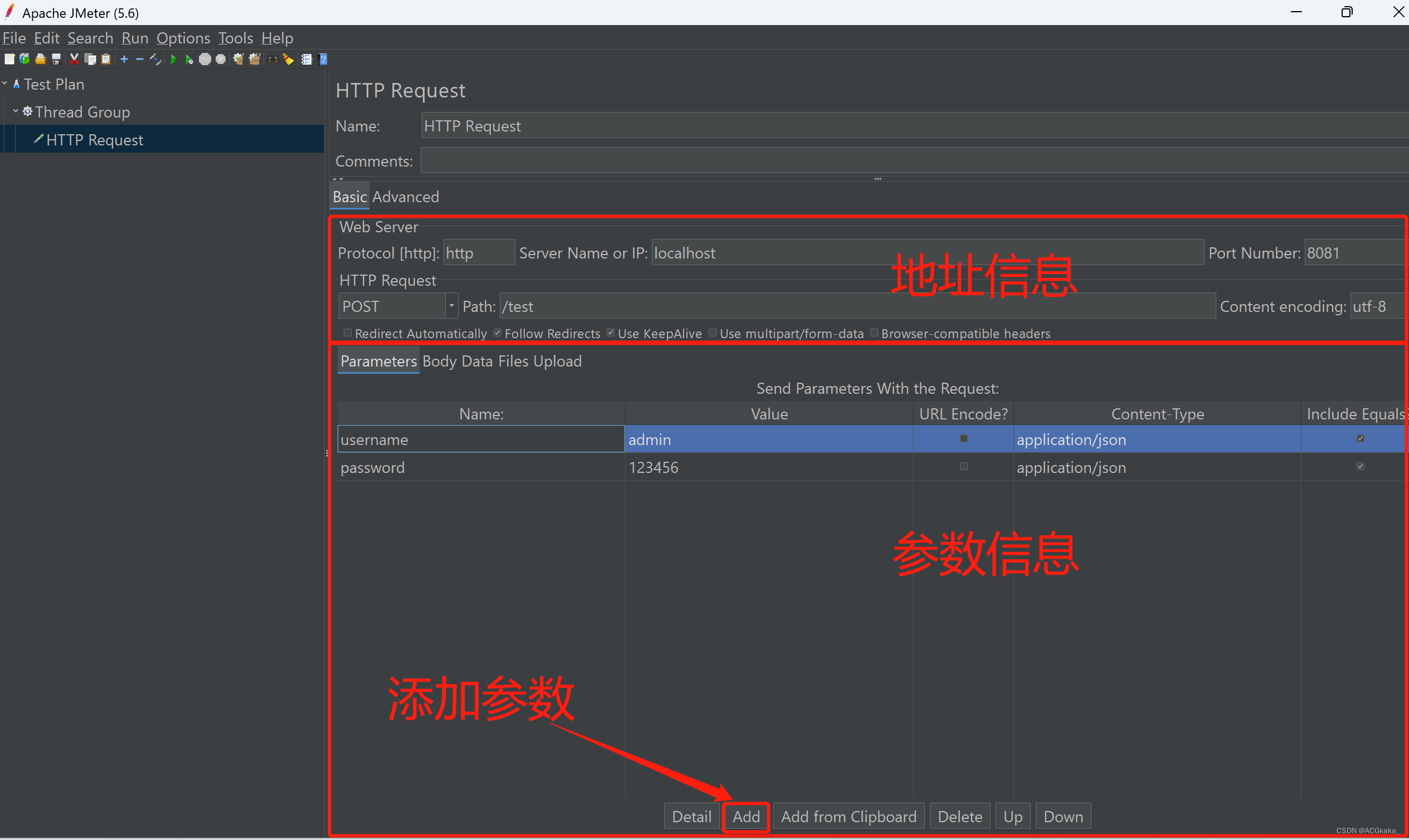This screenshot has height=840, width=1409.
Task: Toggle Redirect Automatically checkbox
Action: 347,333
